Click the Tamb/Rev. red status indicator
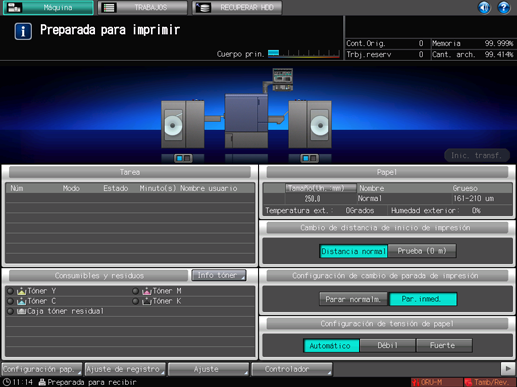The width and height of the screenshot is (517, 387). click(490, 382)
